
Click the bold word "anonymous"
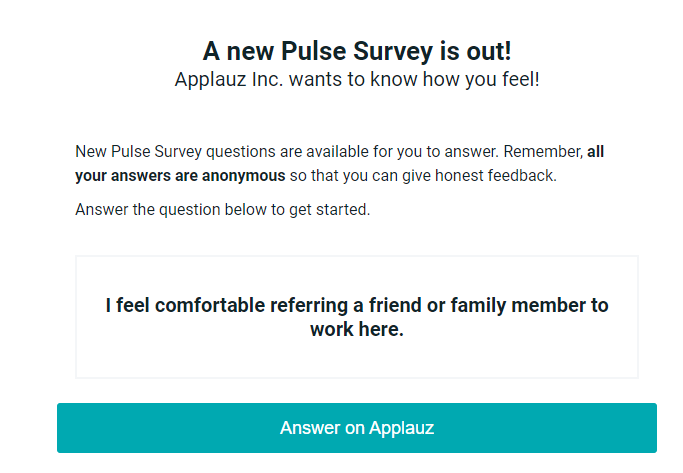click(x=238, y=176)
